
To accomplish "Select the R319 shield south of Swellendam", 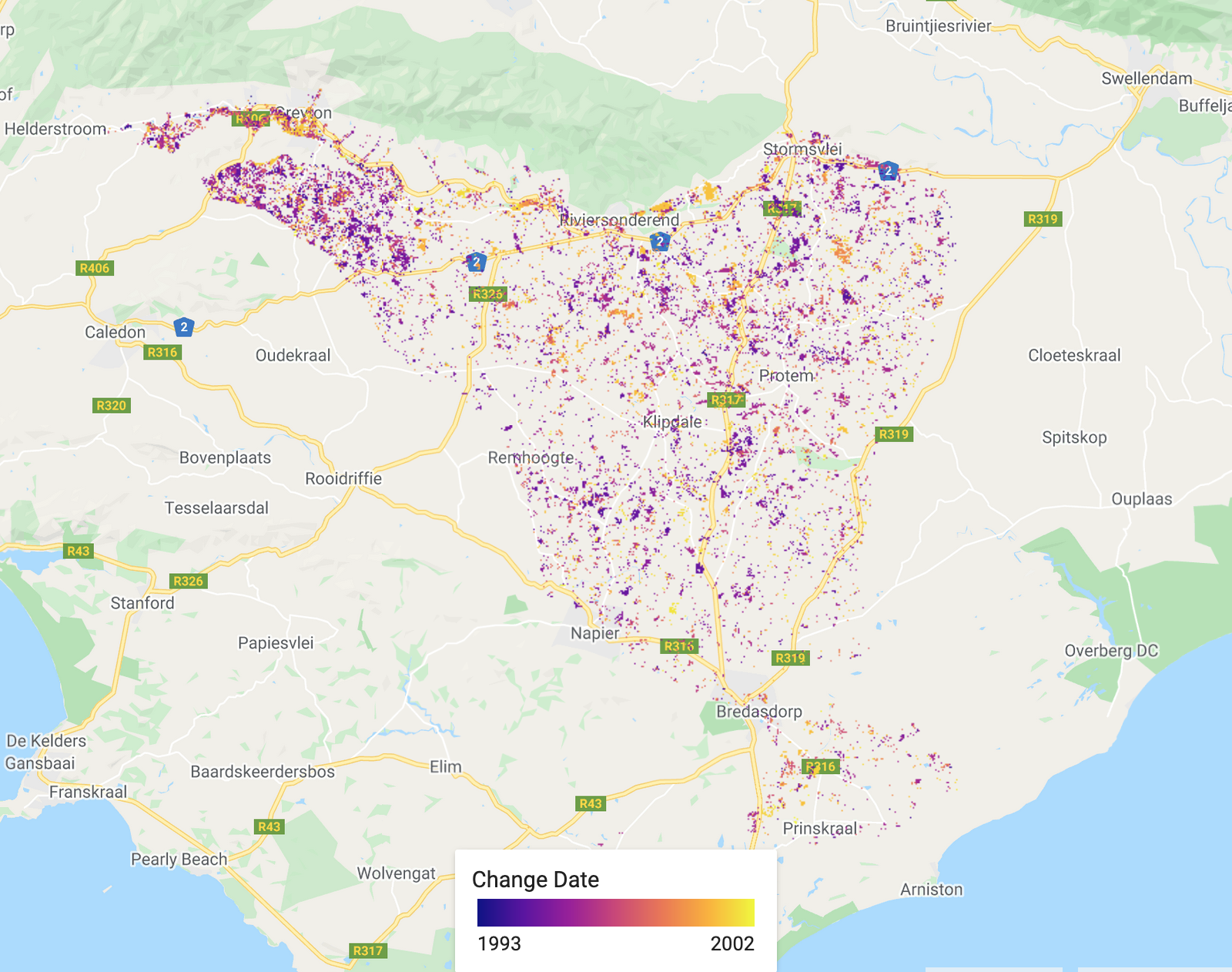I will (x=1043, y=219).
